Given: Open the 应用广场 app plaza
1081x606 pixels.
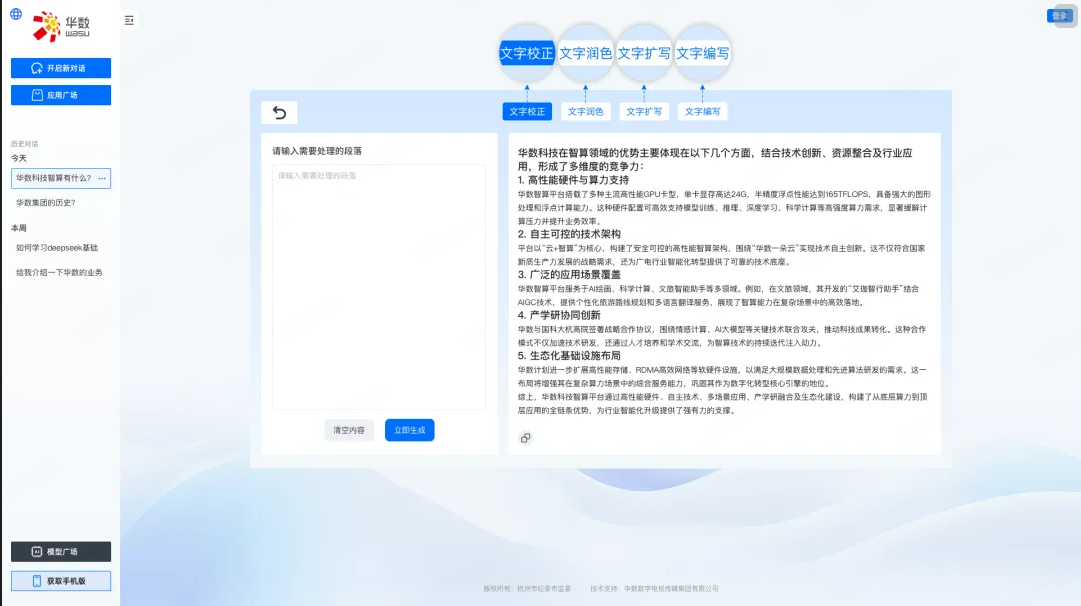Looking at the screenshot, I should click(x=61, y=95).
